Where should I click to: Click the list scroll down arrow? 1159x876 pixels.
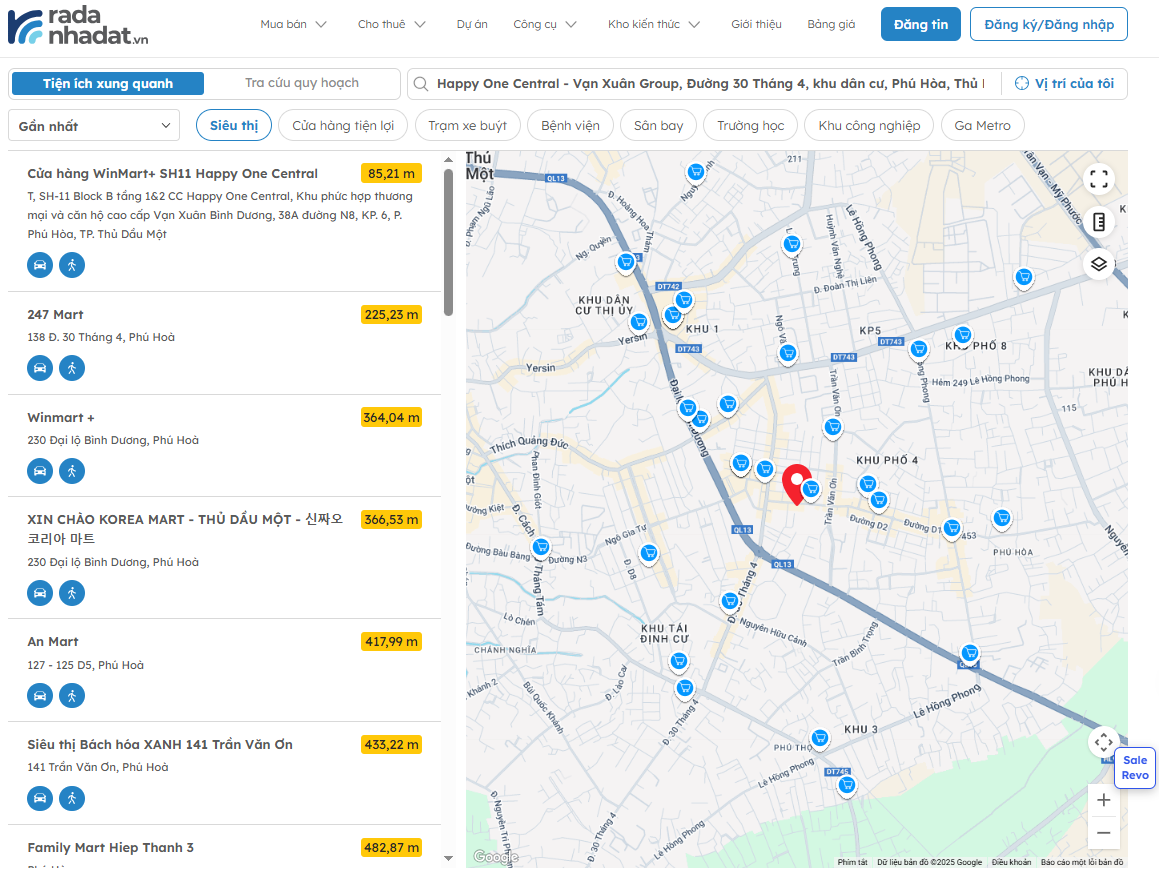click(x=448, y=858)
